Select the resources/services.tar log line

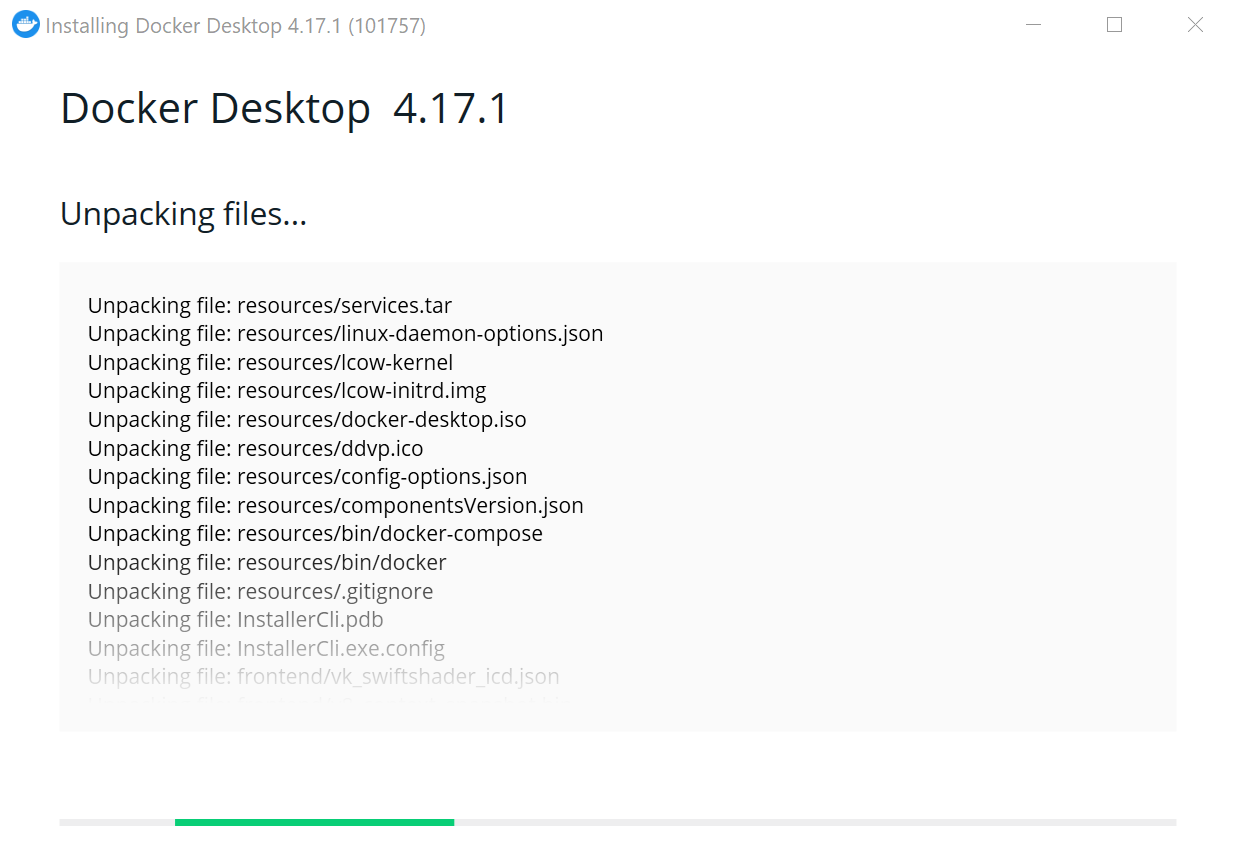point(270,305)
